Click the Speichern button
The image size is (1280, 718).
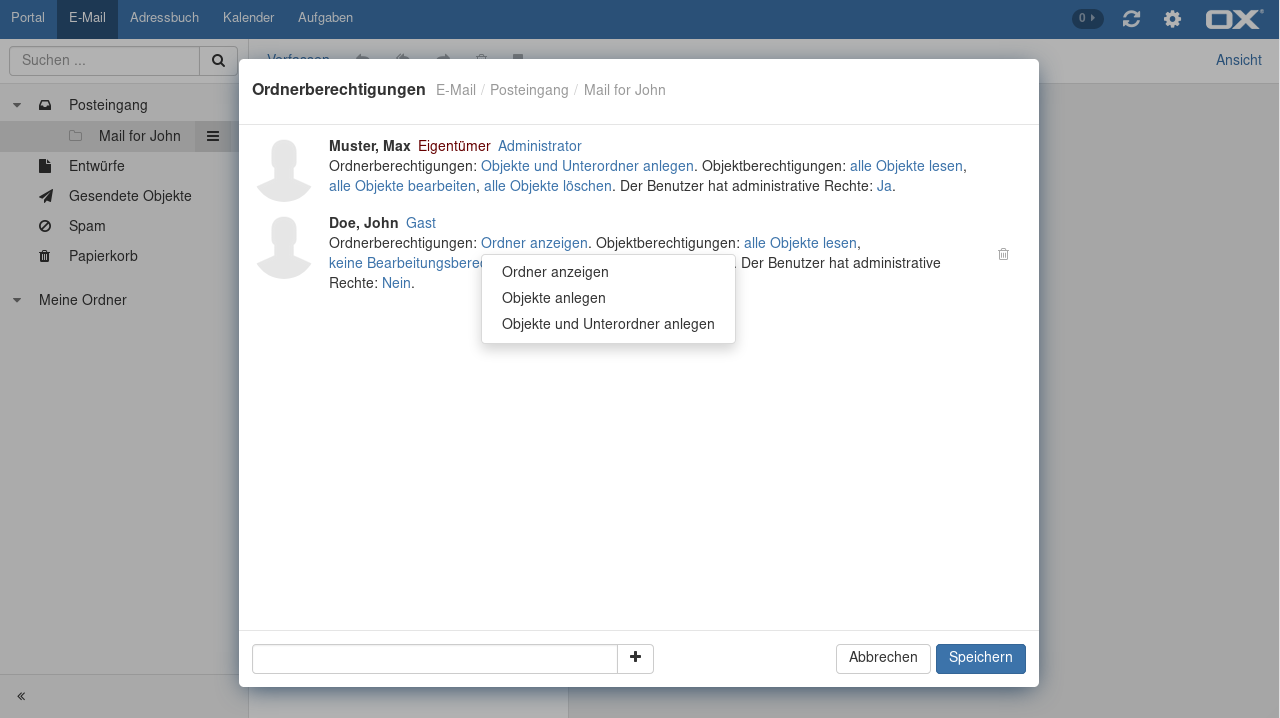(x=980, y=658)
